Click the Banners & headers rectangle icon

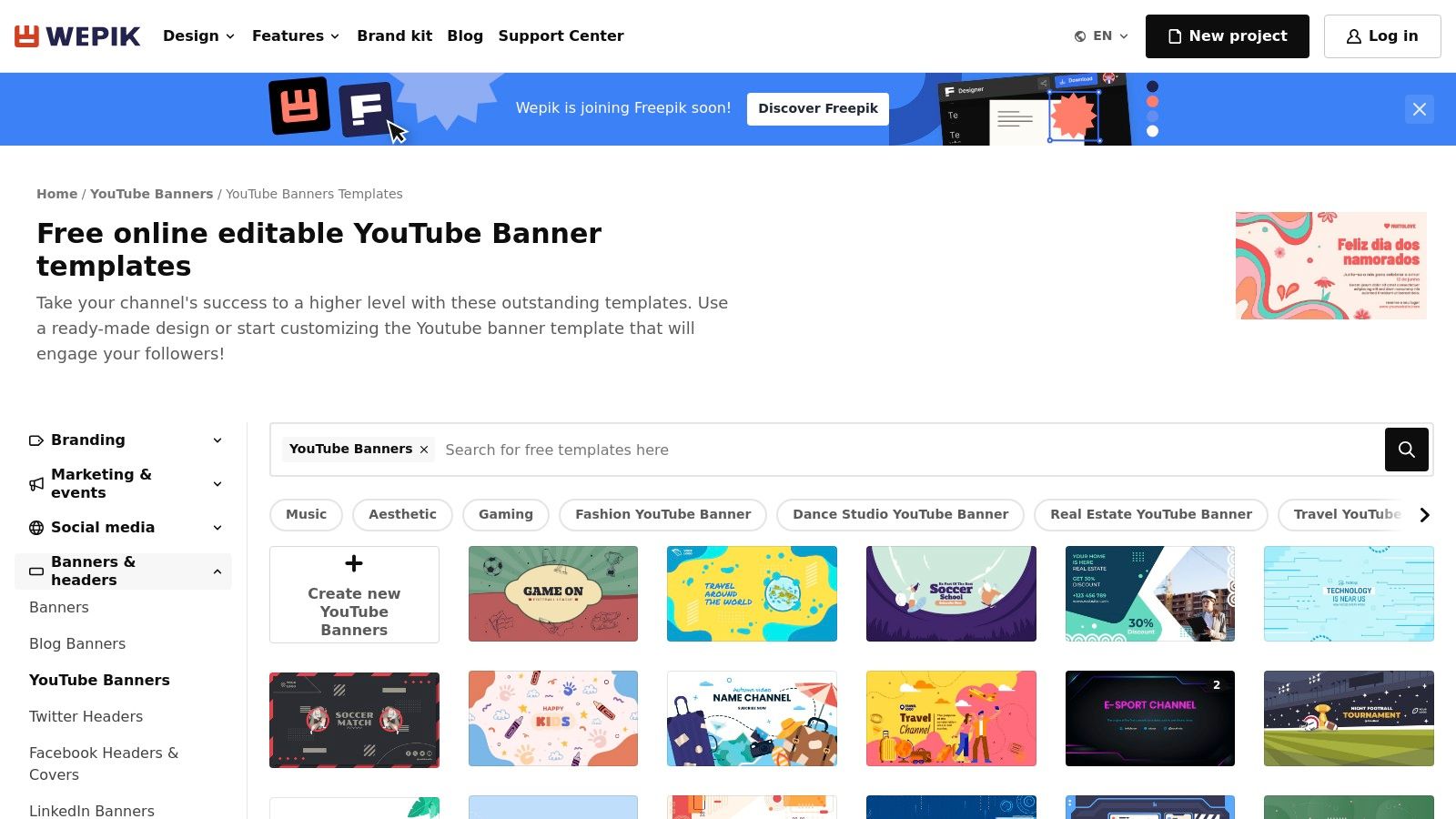[x=36, y=571]
